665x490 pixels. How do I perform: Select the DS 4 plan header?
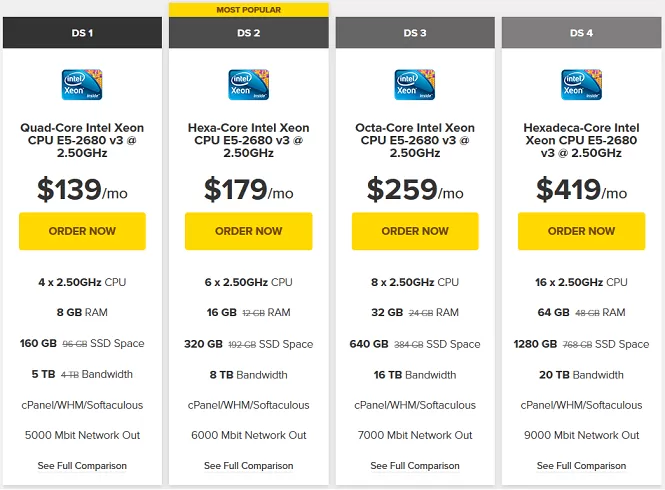(581, 33)
